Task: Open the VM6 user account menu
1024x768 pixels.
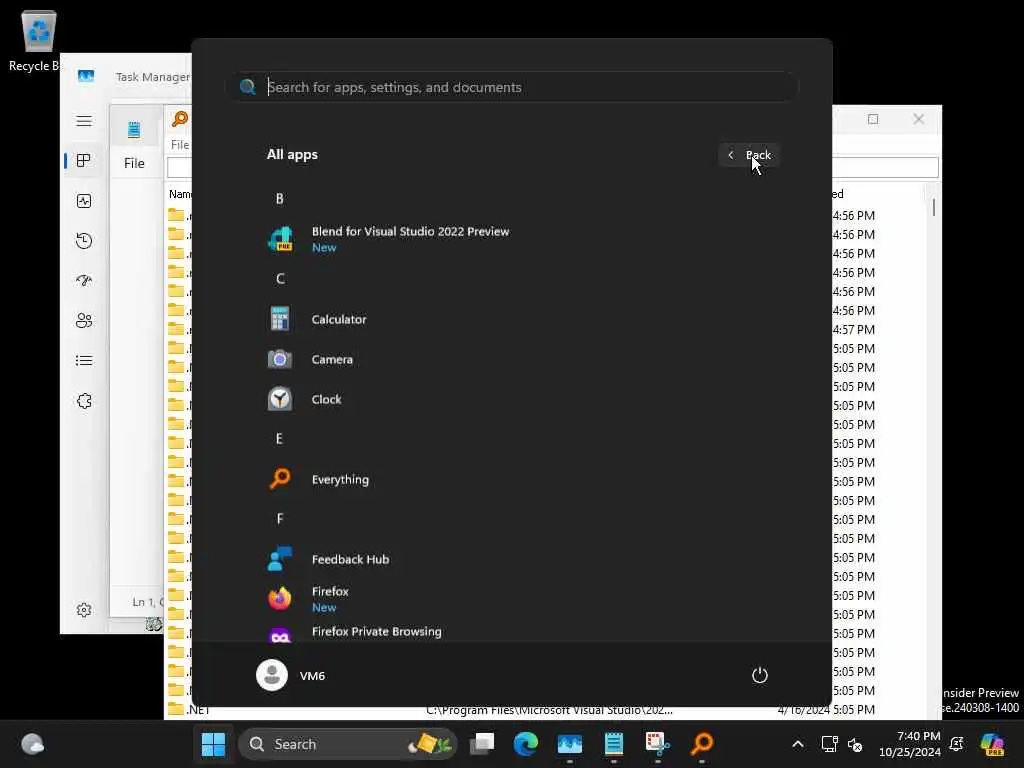Action: 291,675
